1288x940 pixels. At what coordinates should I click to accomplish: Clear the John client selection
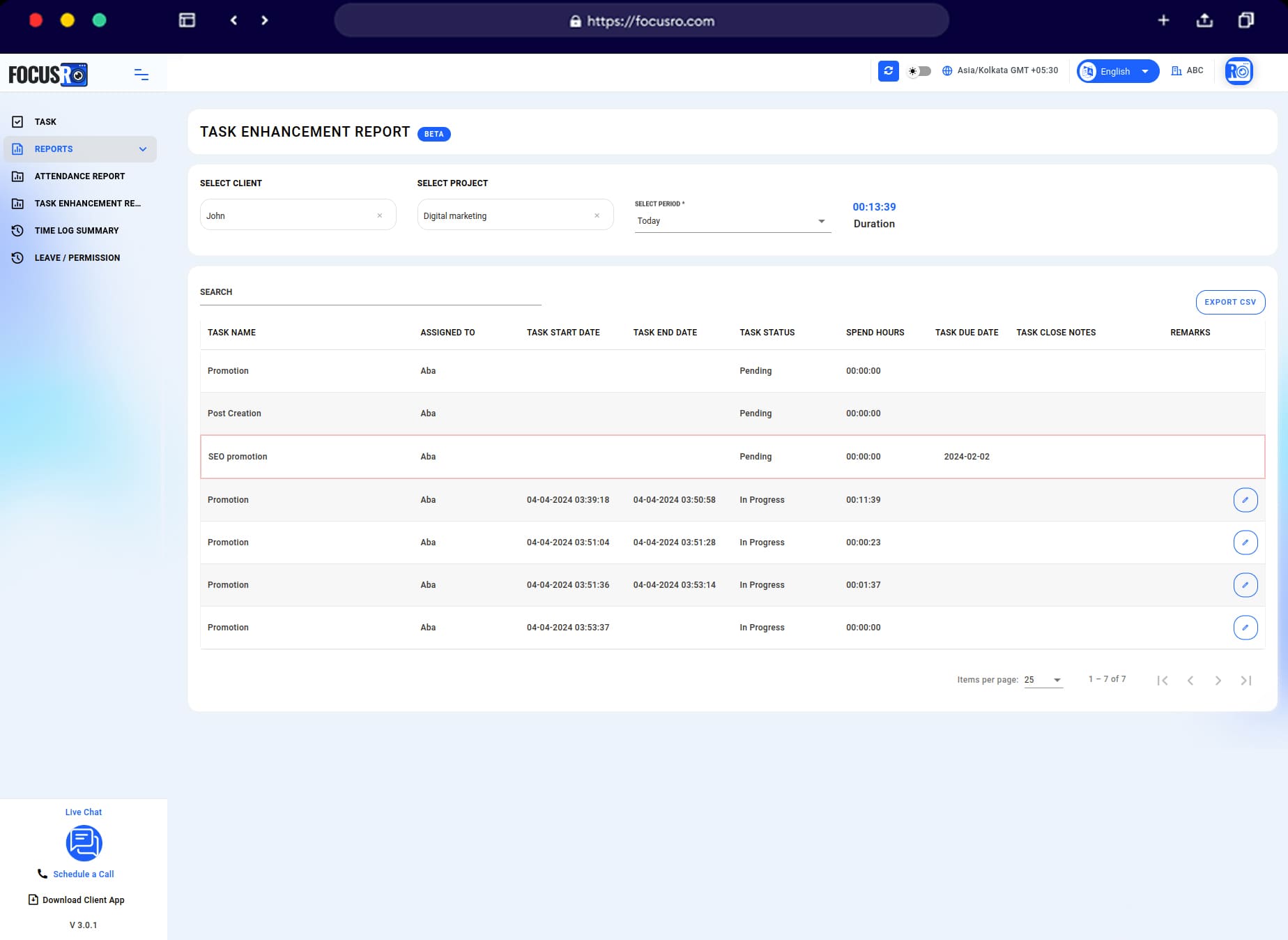click(x=381, y=215)
